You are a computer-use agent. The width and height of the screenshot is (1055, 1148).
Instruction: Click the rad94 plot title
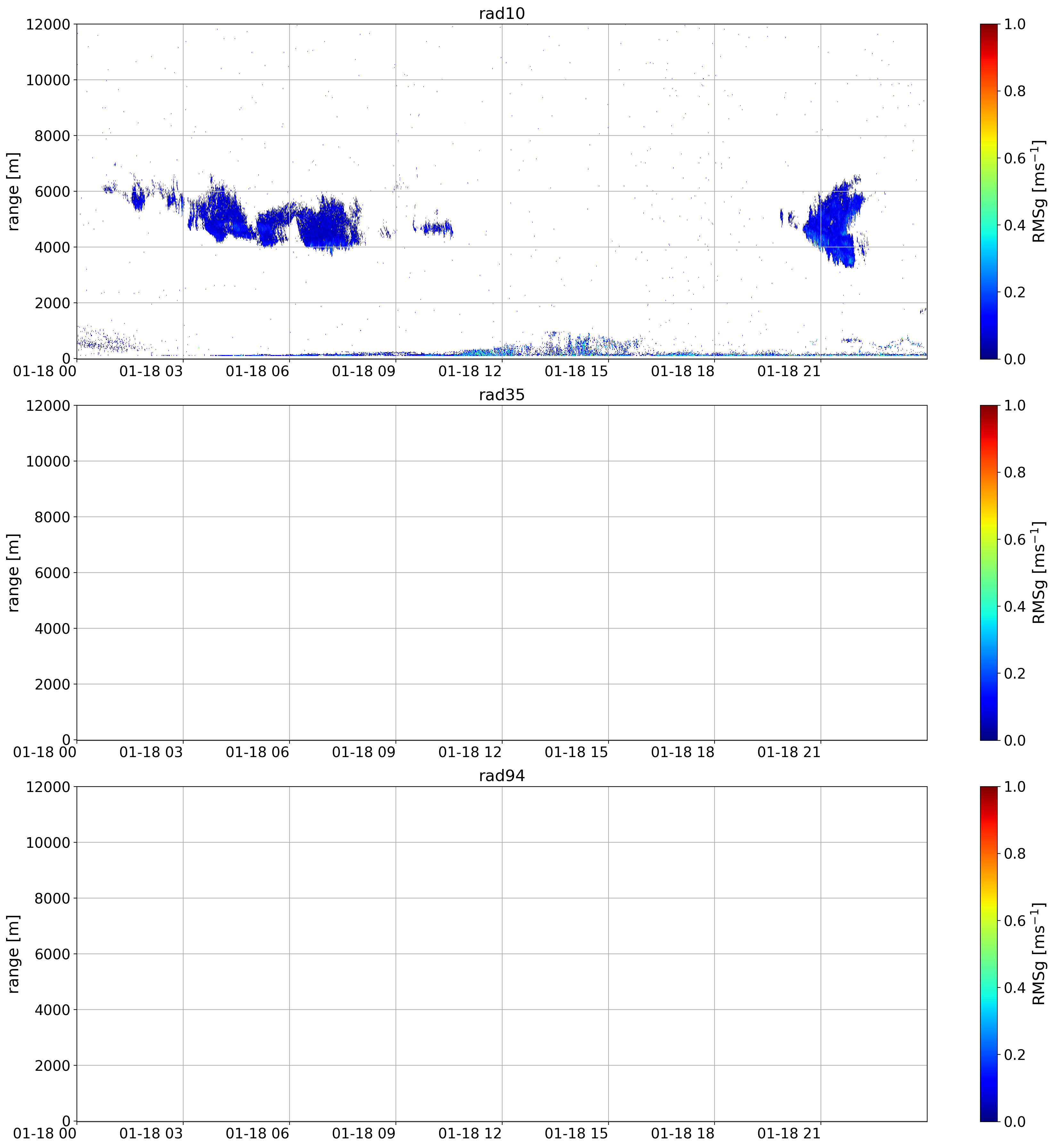(x=501, y=776)
